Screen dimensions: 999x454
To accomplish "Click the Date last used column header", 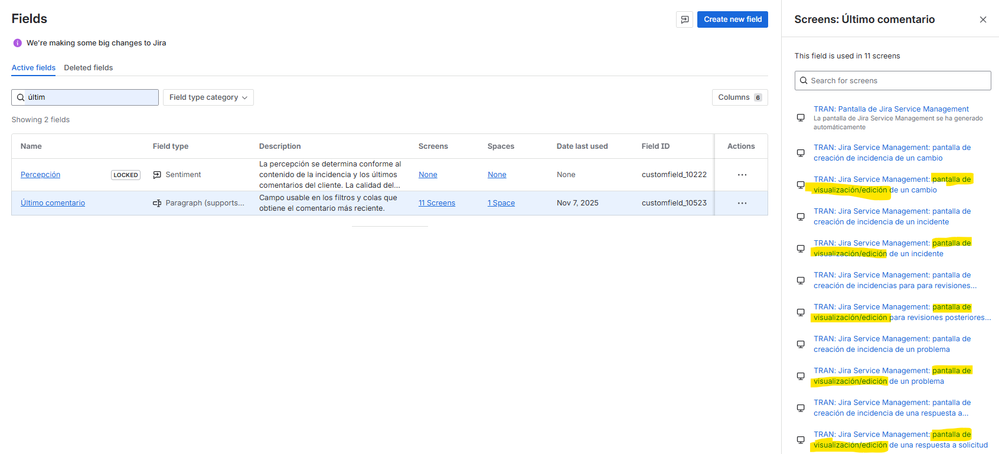I will point(582,146).
